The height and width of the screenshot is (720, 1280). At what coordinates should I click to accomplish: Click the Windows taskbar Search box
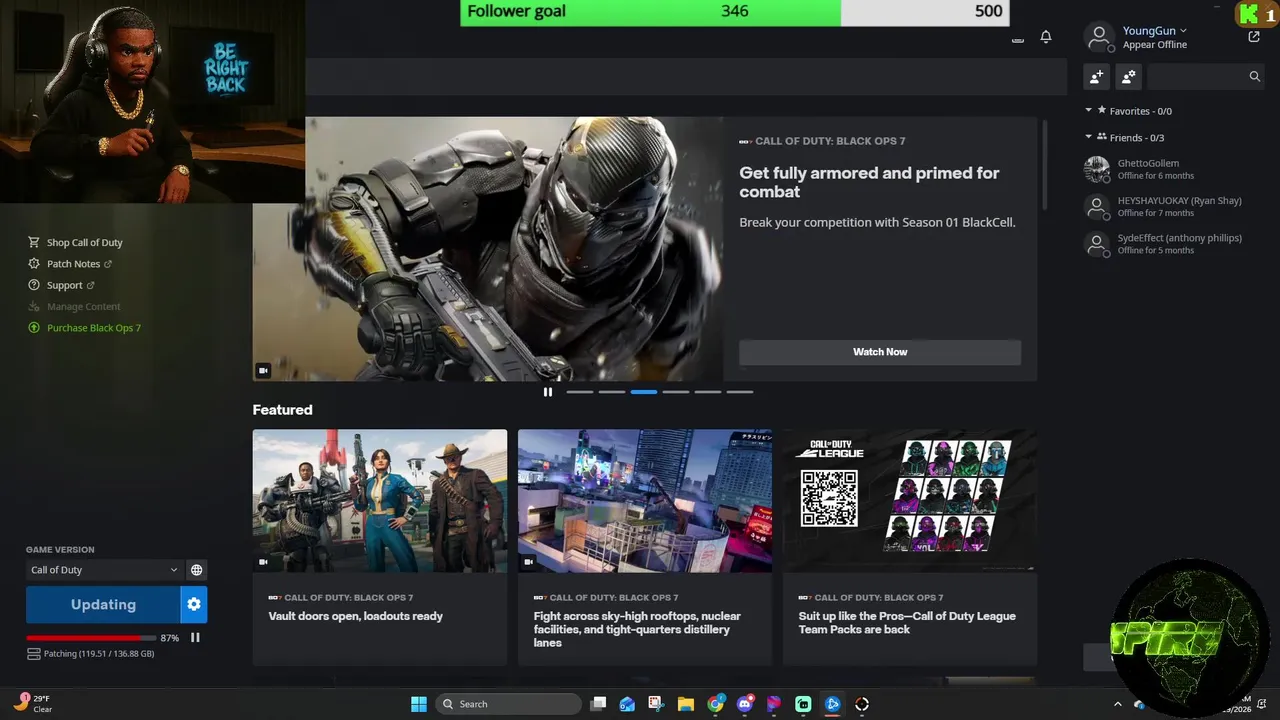coord(509,704)
